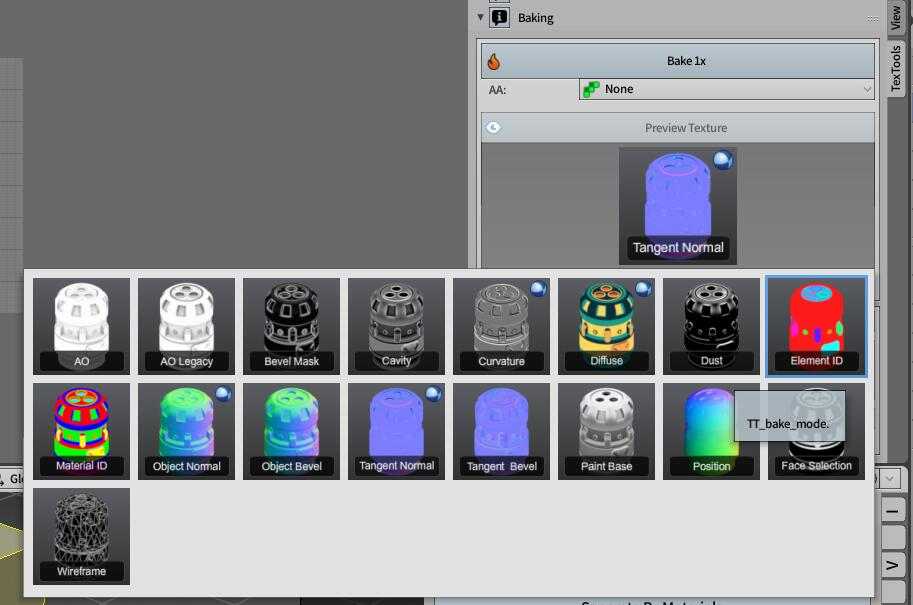Select the Material ID bake mode

click(x=82, y=431)
